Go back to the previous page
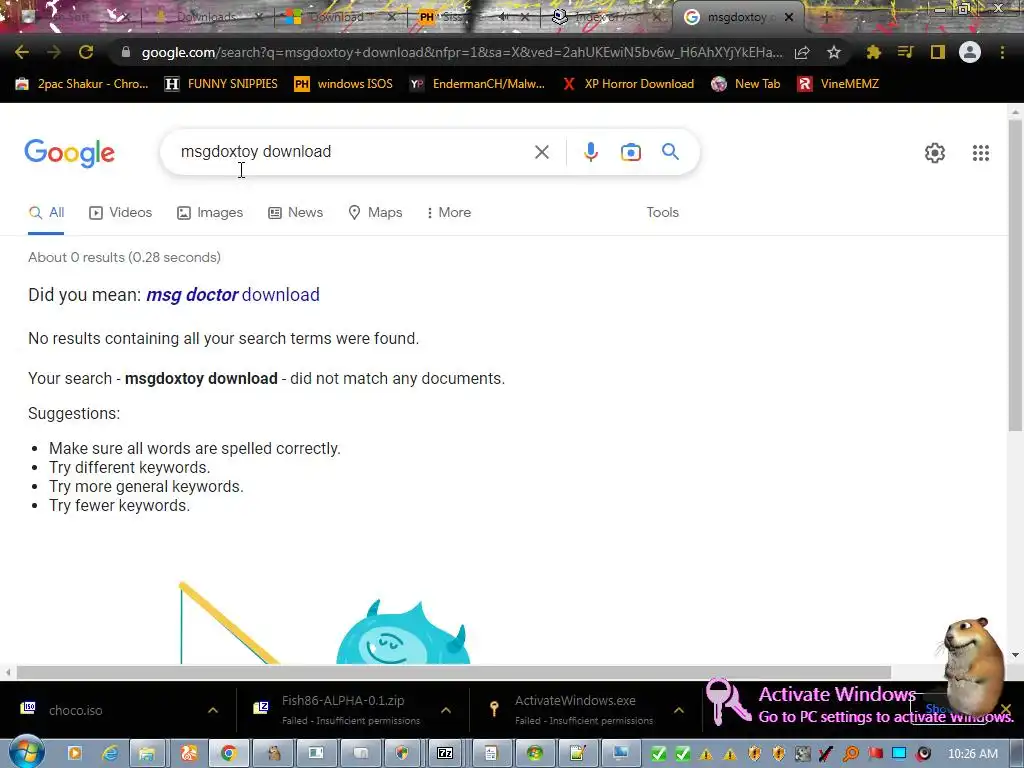This screenshot has width=1024, height=768. point(22,52)
